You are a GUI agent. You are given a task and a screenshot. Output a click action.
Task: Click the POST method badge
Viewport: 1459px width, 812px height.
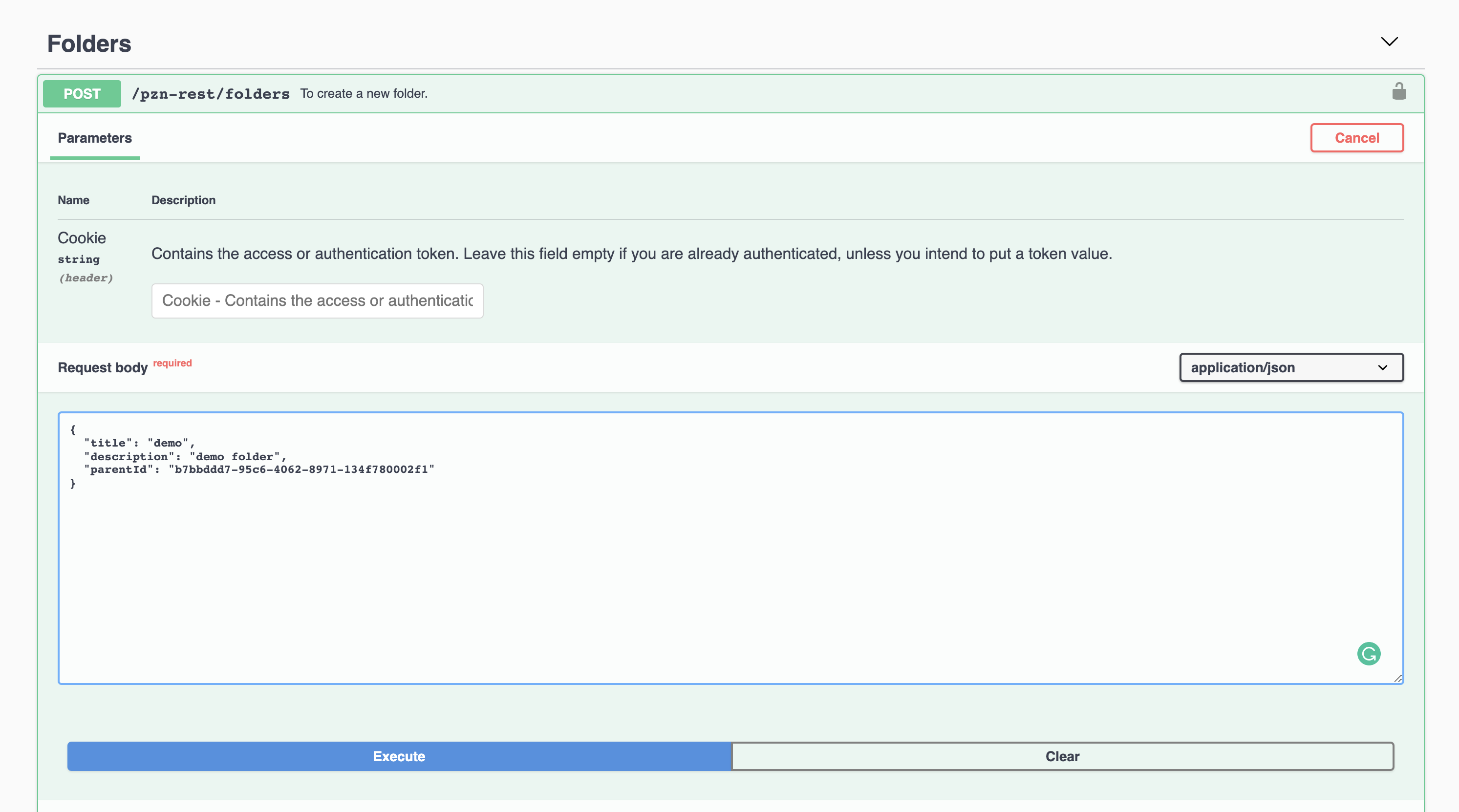pos(82,93)
